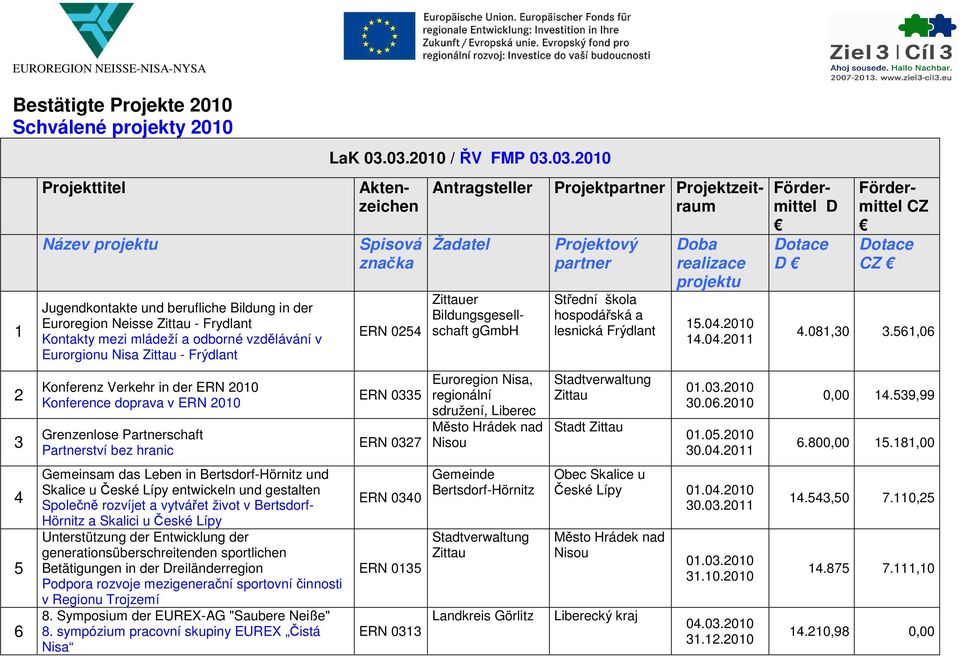Image resolution: width=960 pixels, height=656 pixels.
Task: Click the 'LaK 03.03.2010 / ŘV FMP 03.03.2010' header
Action: [x=470, y=158]
